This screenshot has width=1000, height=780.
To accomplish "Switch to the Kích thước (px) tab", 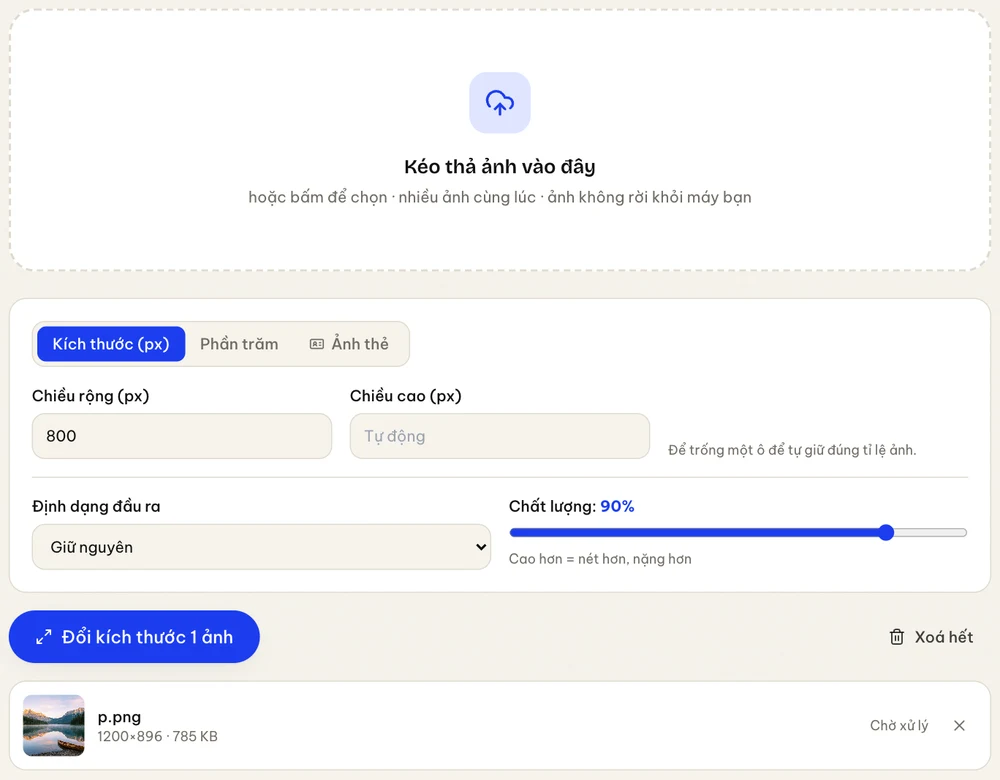I will pyautogui.click(x=111, y=344).
